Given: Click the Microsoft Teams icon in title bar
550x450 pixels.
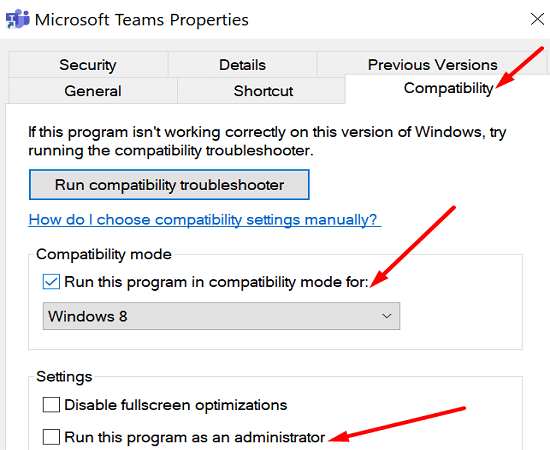Looking at the screenshot, I should pyautogui.click(x=18, y=19).
